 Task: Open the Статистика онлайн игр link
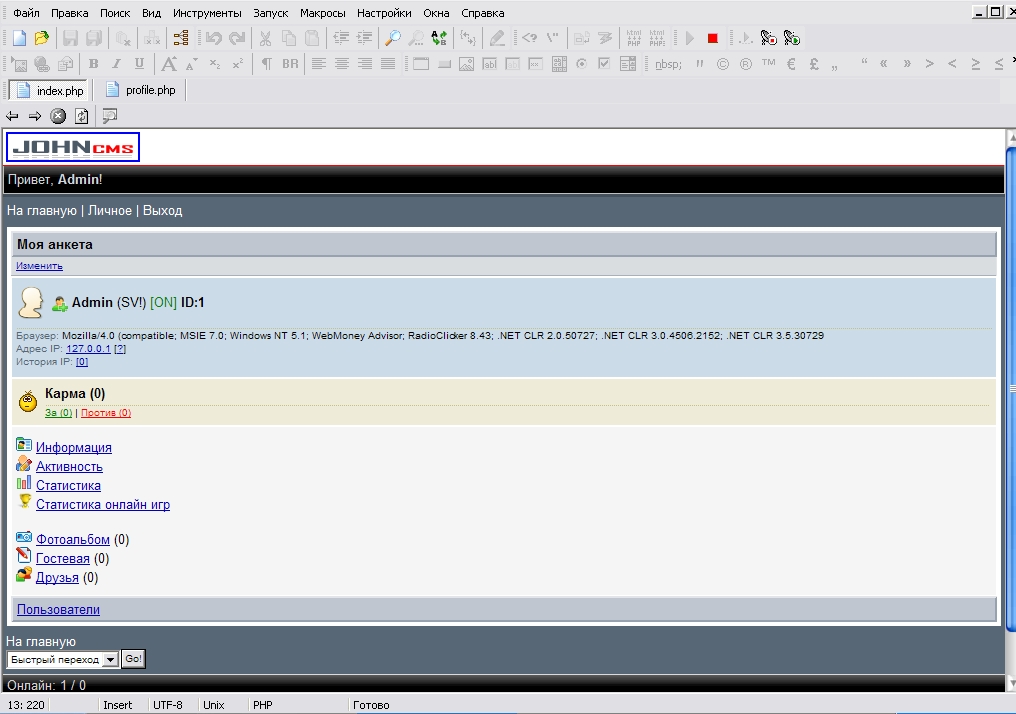point(103,504)
